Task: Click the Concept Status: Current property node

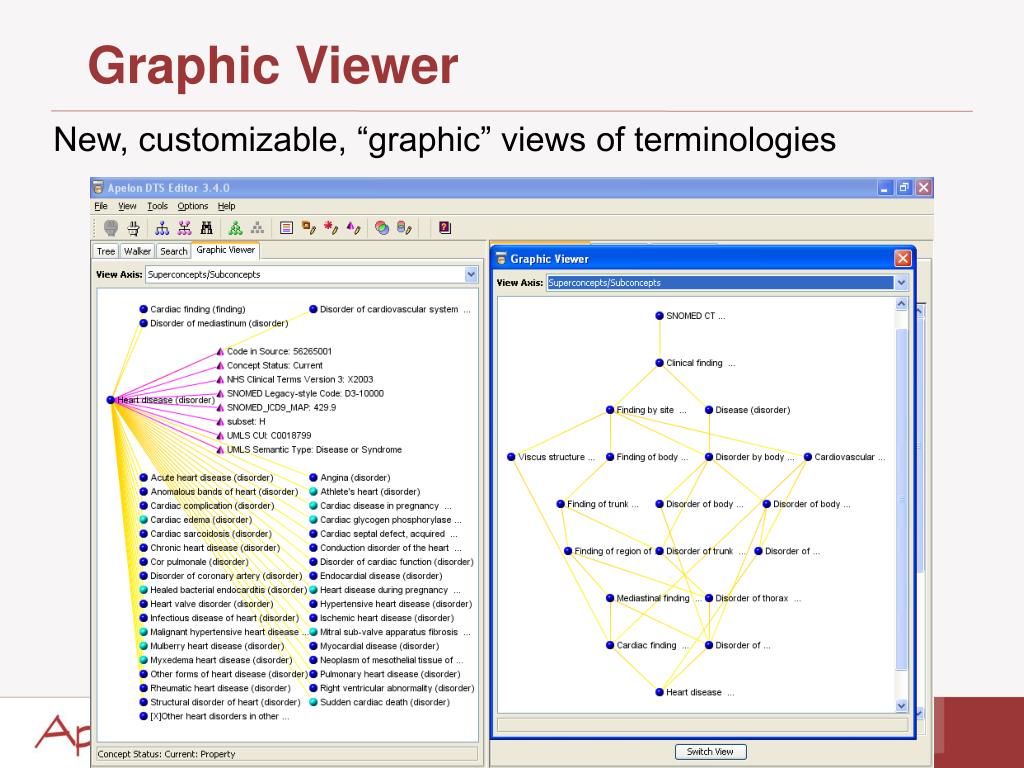Action: click(269, 366)
